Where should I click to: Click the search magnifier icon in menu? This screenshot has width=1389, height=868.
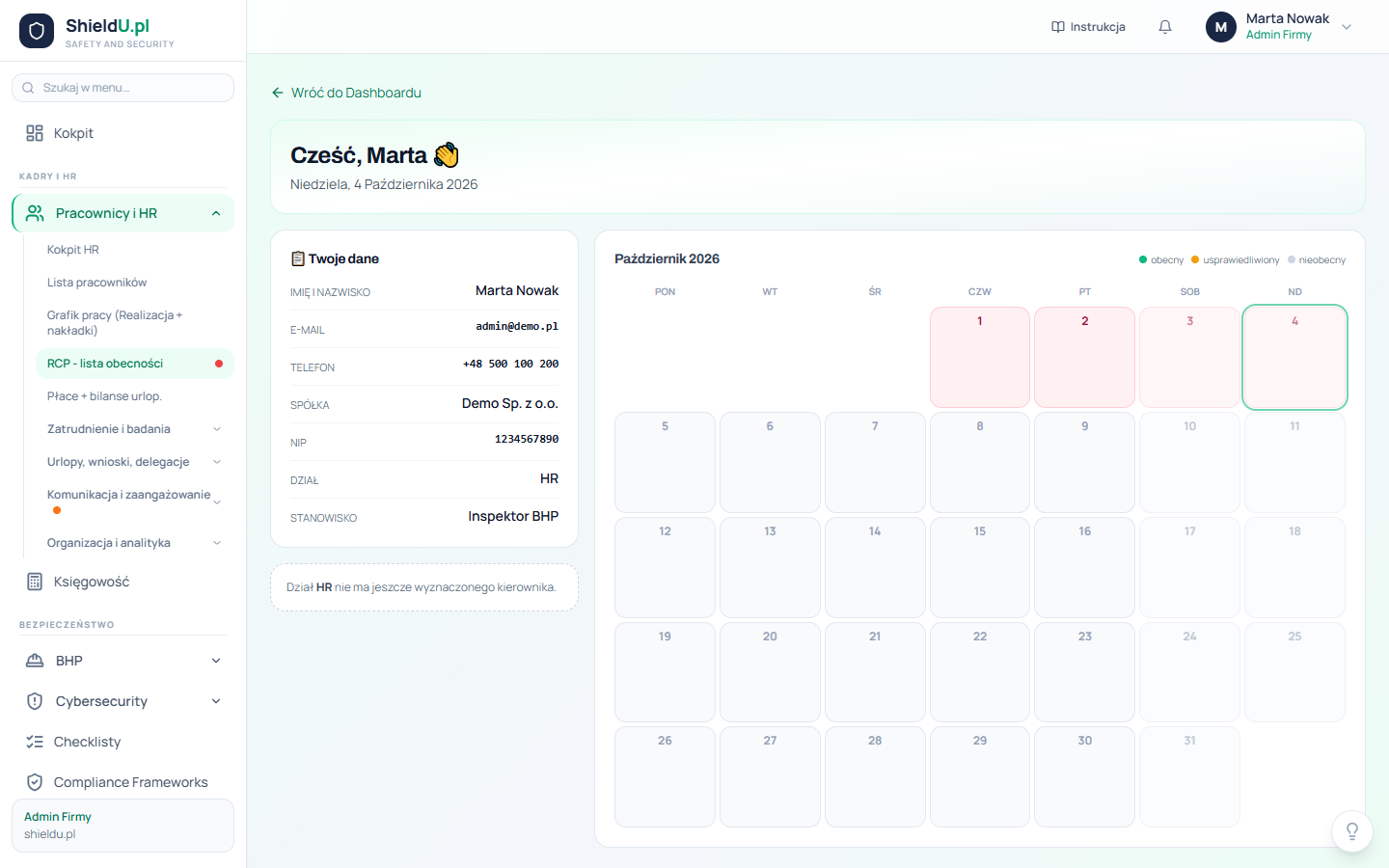[28, 88]
